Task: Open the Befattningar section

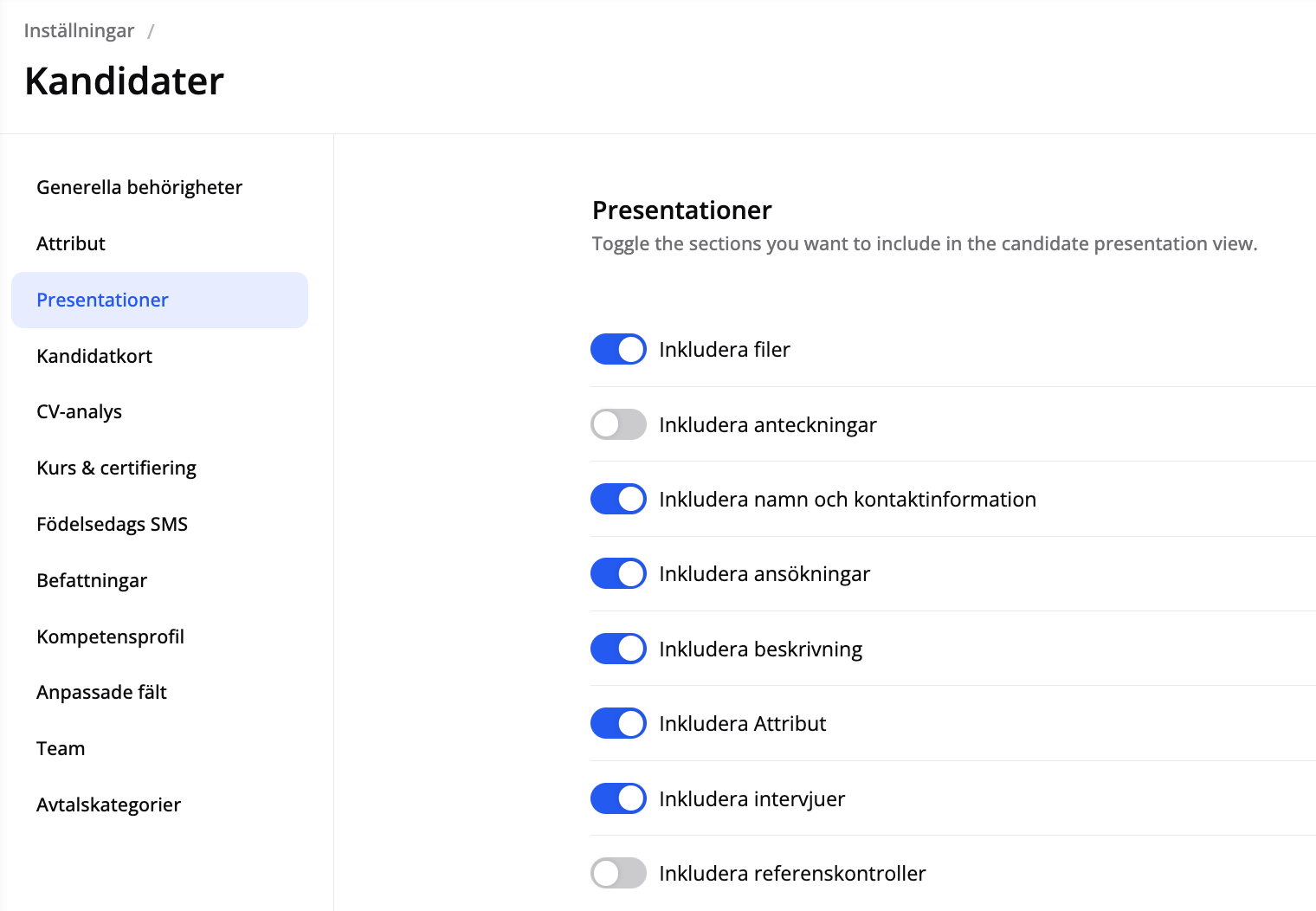Action: coord(92,580)
